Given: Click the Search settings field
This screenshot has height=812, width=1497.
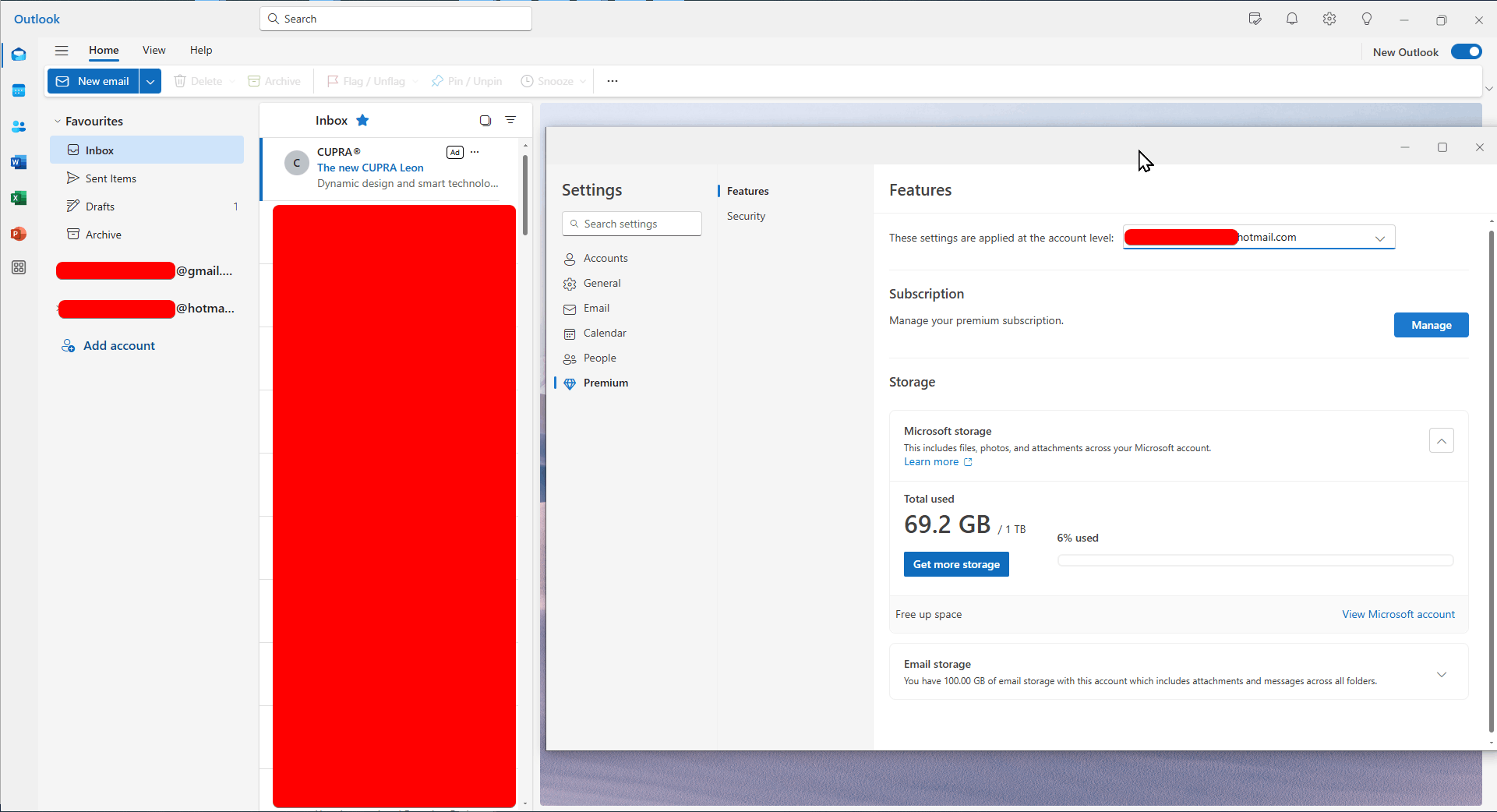Looking at the screenshot, I should click(632, 224).
